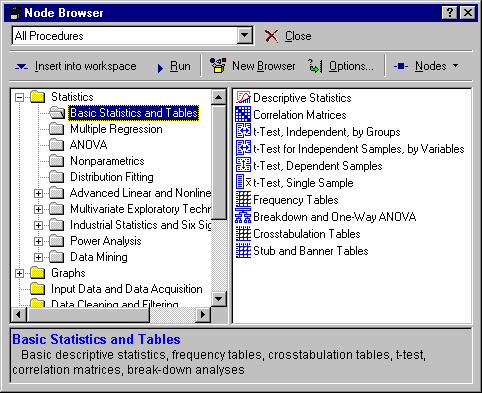This screenshot has height=393, width=482.
Task: Expand the Graphs tree node
Action: point(20,273)
